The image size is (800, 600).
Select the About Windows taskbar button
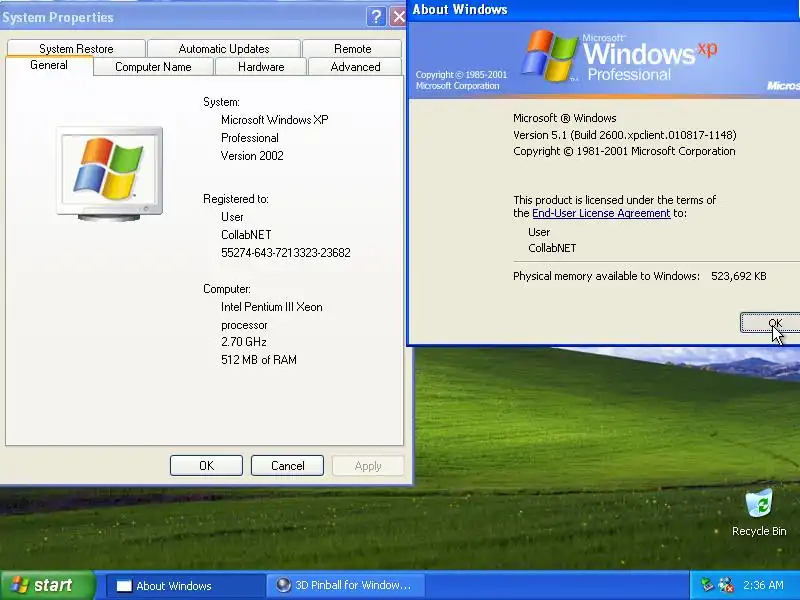pyautogui.click(x=186, y=586)
